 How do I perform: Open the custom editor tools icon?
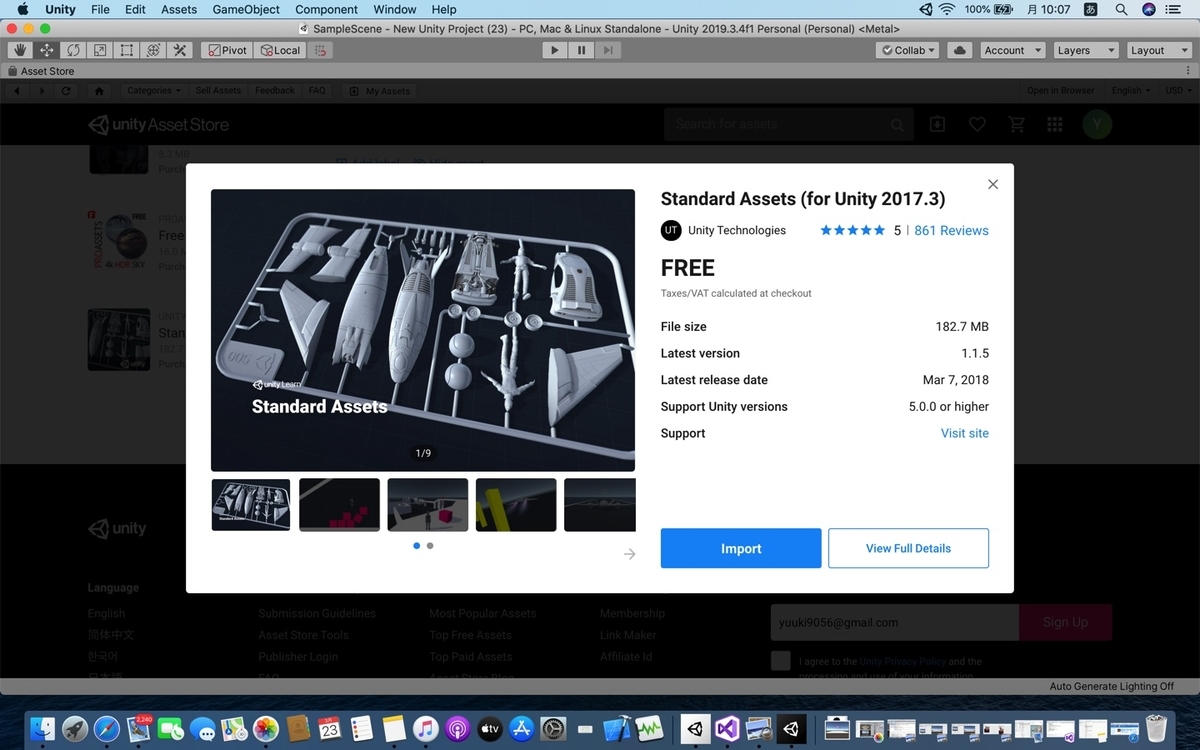tap(180, 50)
